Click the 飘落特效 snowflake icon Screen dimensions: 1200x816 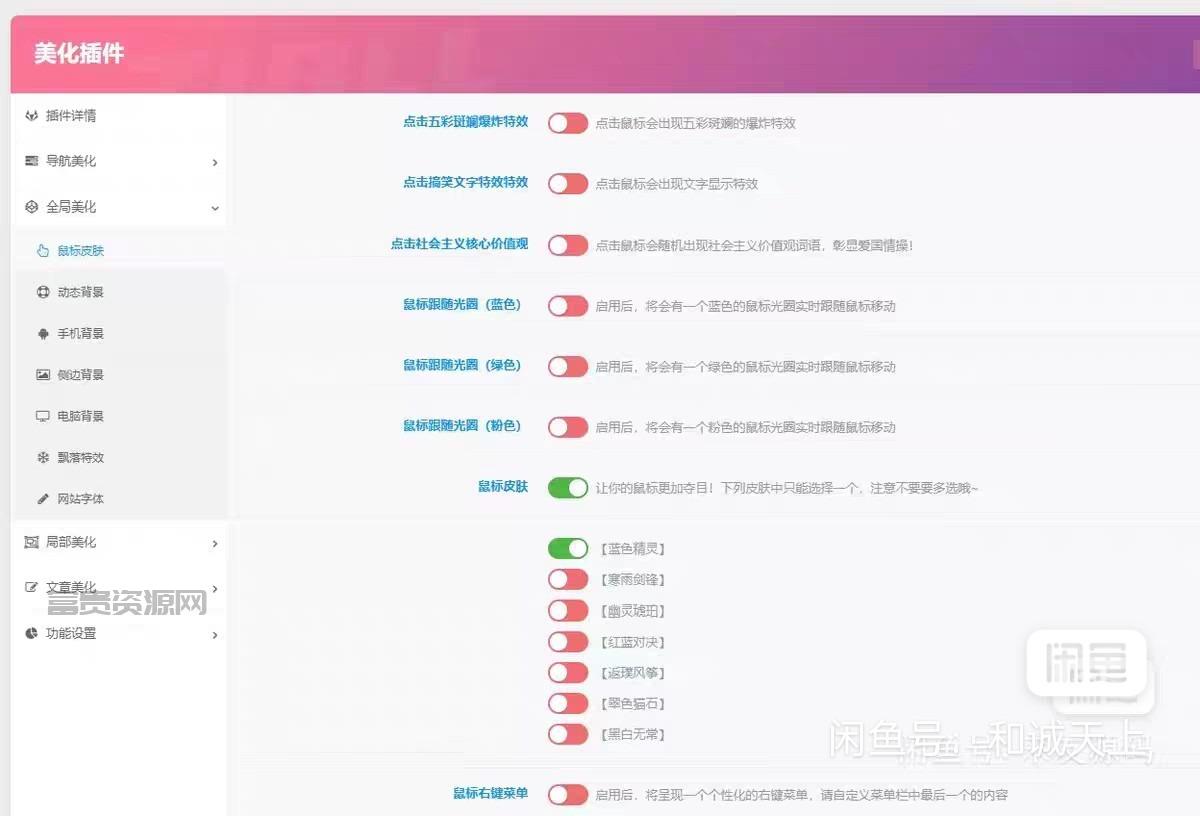click(43, 458)
